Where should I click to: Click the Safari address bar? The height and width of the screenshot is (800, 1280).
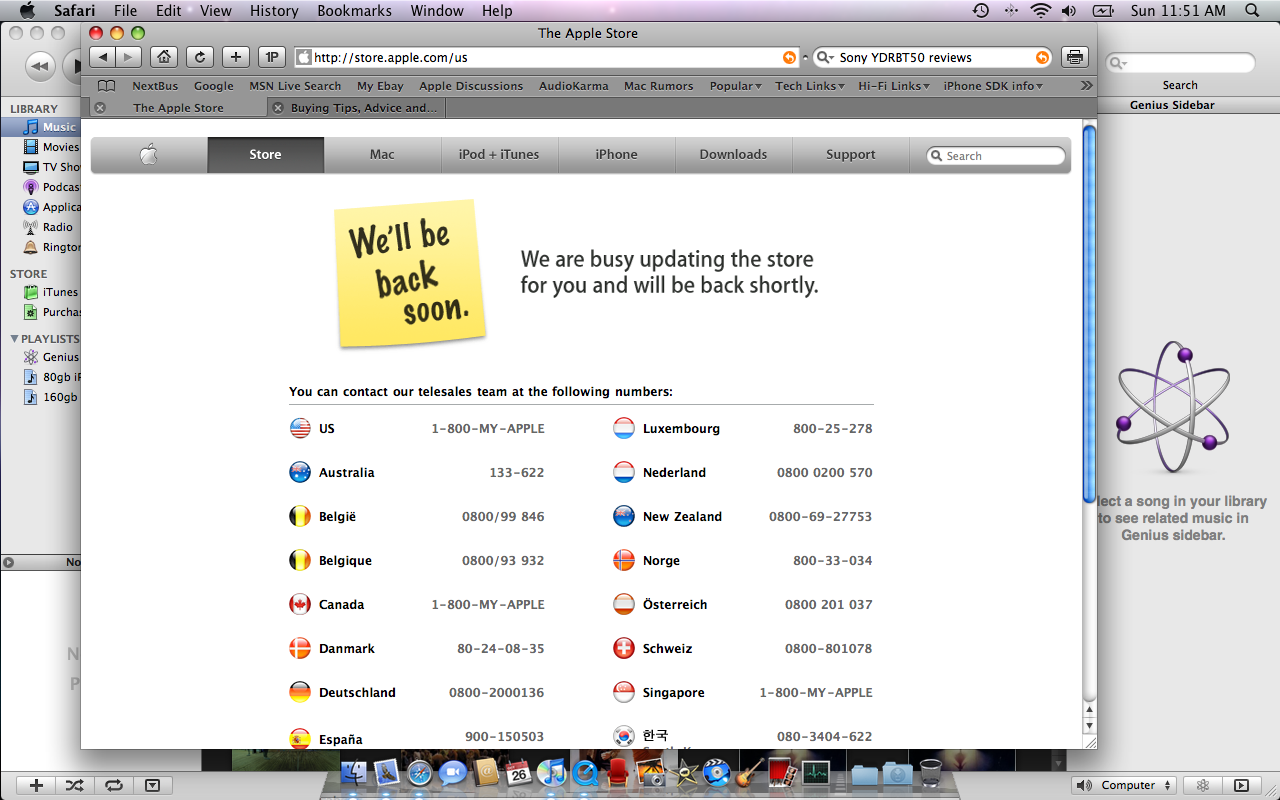[547, 57]
